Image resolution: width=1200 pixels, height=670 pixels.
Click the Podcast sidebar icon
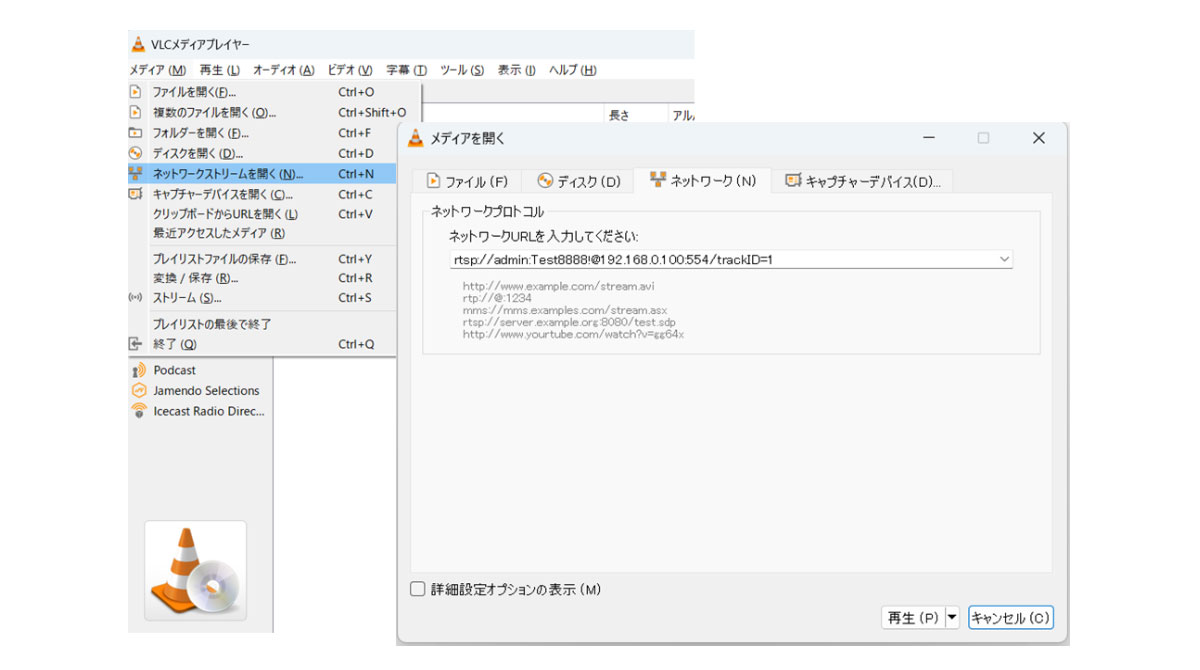click(x=139, y=370)
